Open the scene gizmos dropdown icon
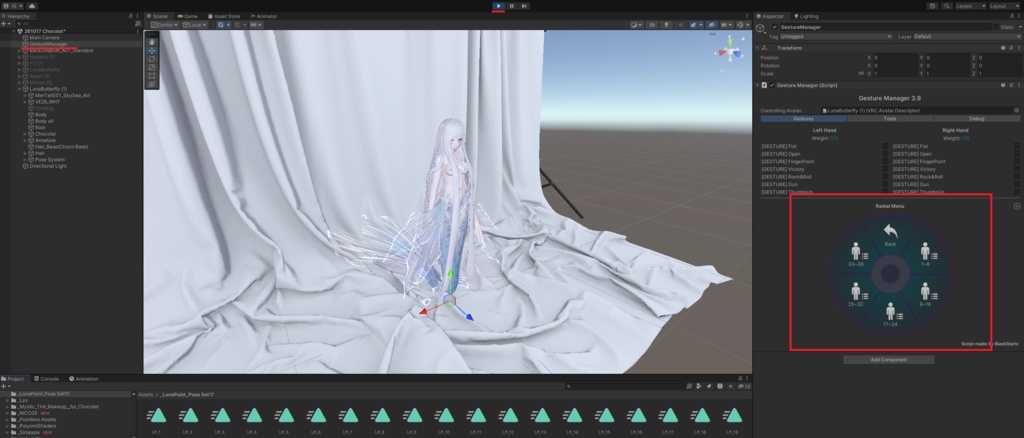1024x438 pixels. [742, 25]
